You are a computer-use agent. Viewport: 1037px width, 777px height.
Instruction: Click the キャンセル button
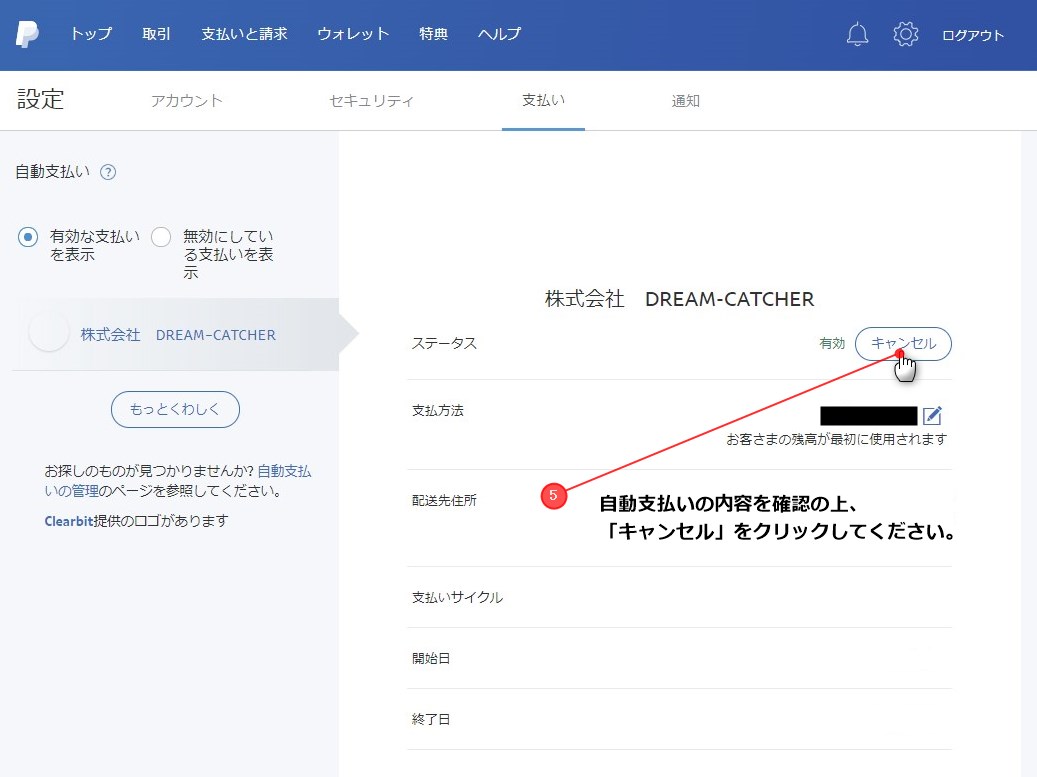(903, 344)
